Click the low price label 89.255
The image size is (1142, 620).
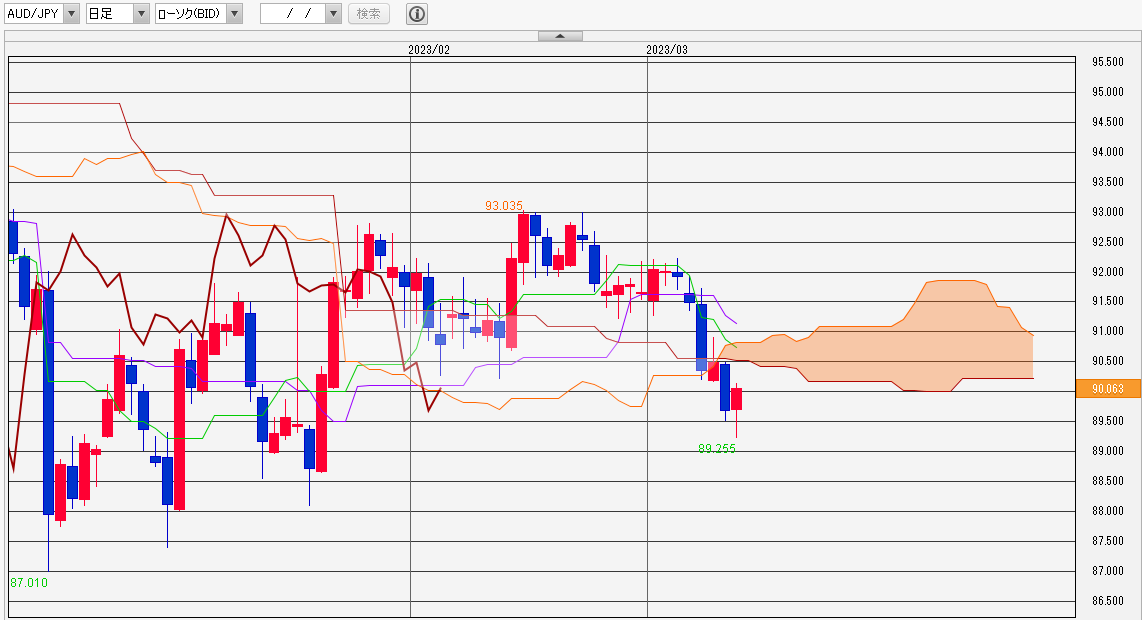[717, 449]
